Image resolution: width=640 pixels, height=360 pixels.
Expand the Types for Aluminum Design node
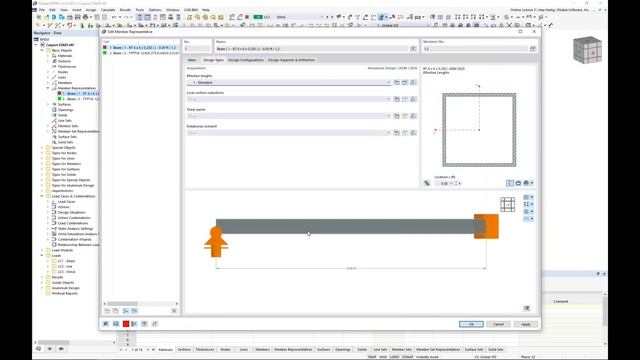42,185
